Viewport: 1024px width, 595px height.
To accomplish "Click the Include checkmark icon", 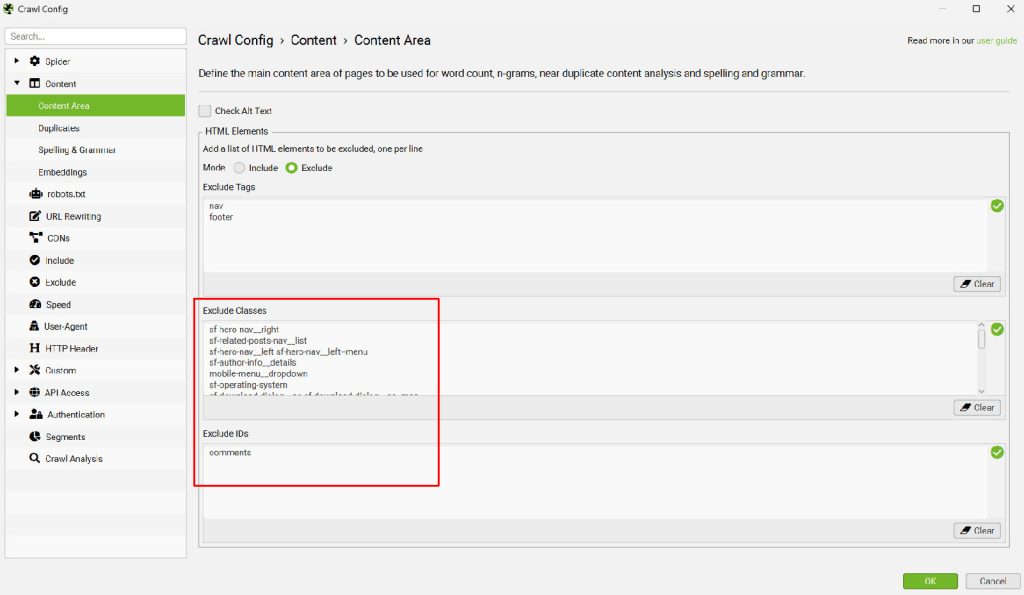I will tap(35, 260).
